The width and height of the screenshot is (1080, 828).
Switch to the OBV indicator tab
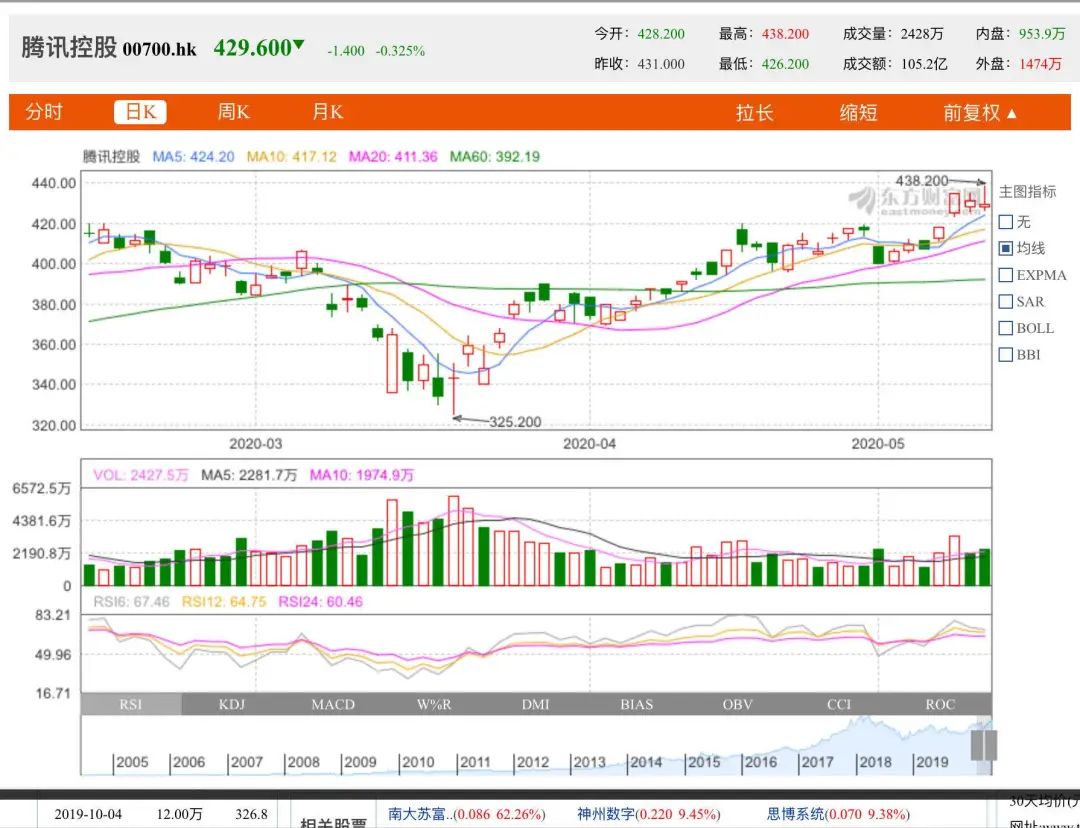[x=738, y=704]
